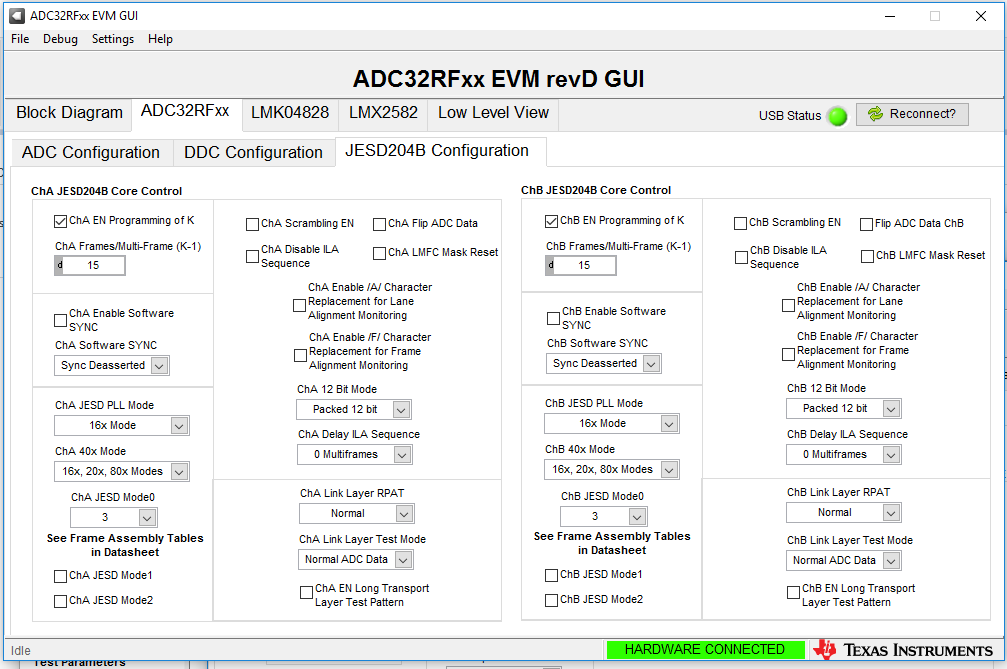The height and width of the screenshot is (669, 1007).
Task: Enable ChB EN Long Transport Layer Test Pattern
Action: (x=793, y=593)
